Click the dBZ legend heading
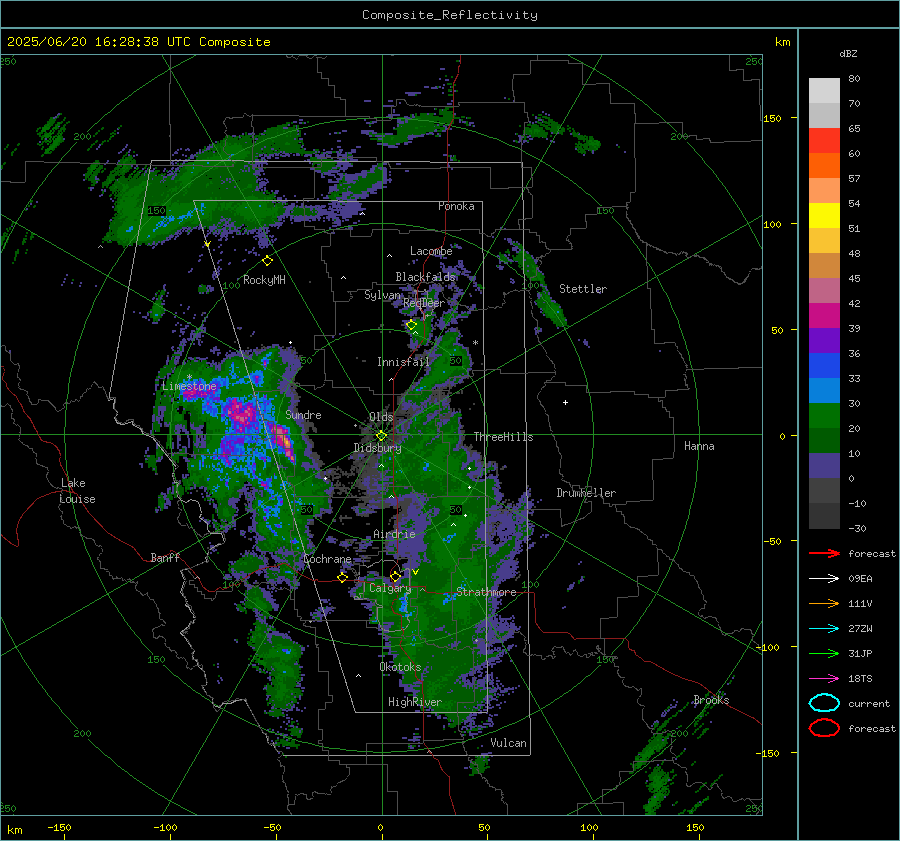 tap(848, 53)
